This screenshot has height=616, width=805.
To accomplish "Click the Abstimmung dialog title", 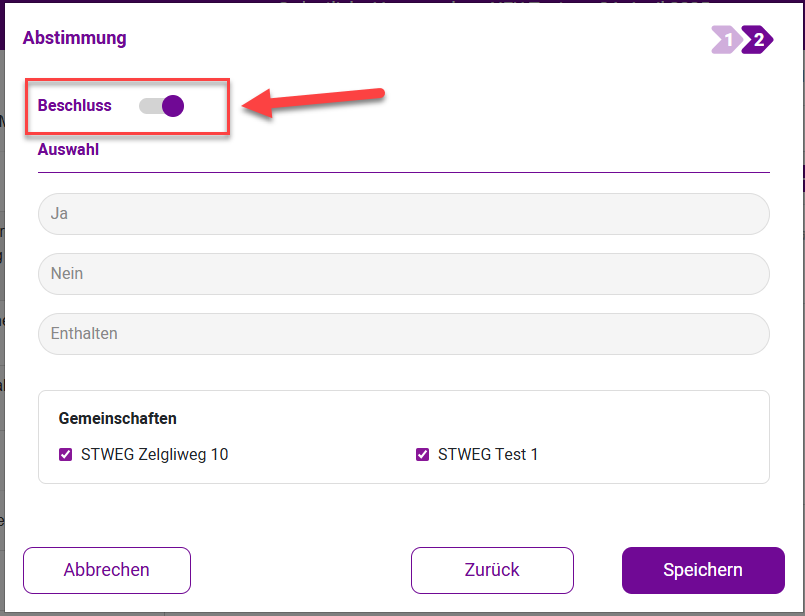I will tap(74, 38).
